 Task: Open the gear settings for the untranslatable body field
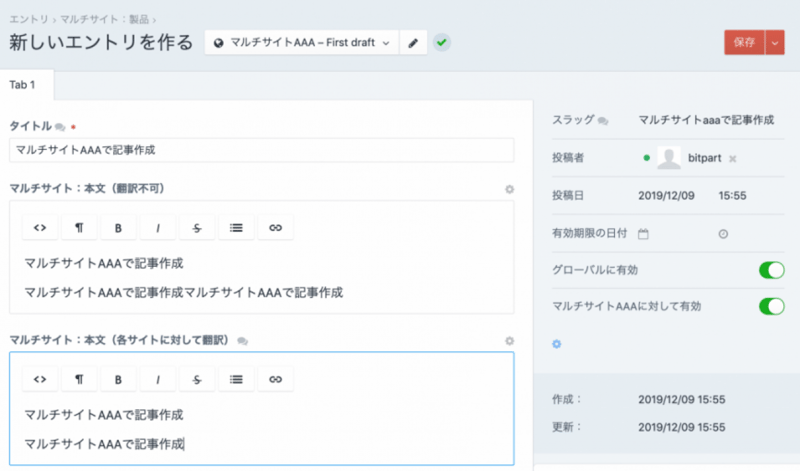(509, 189)
